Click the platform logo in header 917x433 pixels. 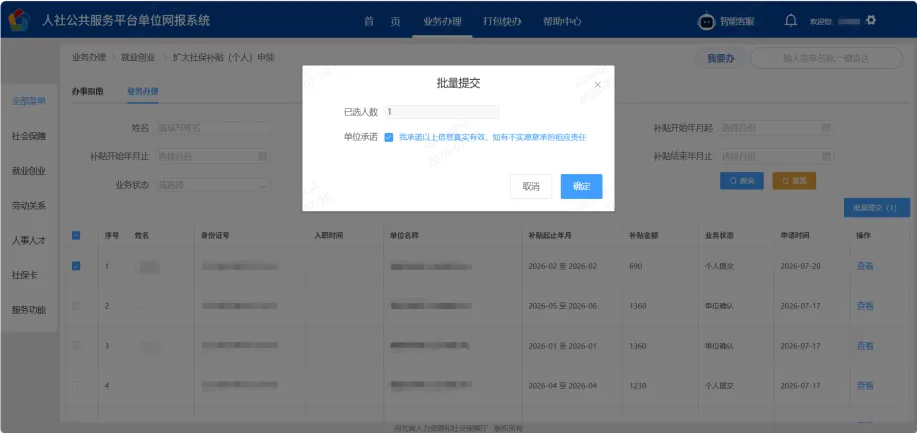tap(19, 20)
